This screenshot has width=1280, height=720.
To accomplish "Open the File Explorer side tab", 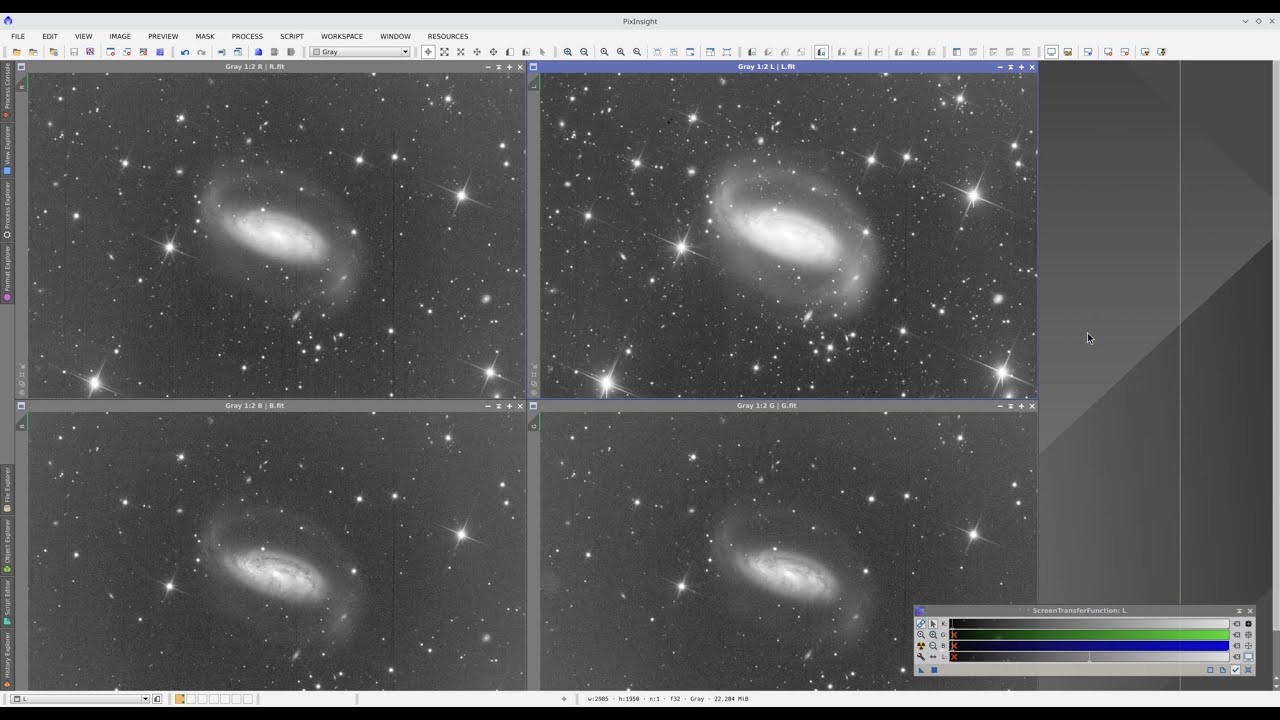I will tap(7, 489).
